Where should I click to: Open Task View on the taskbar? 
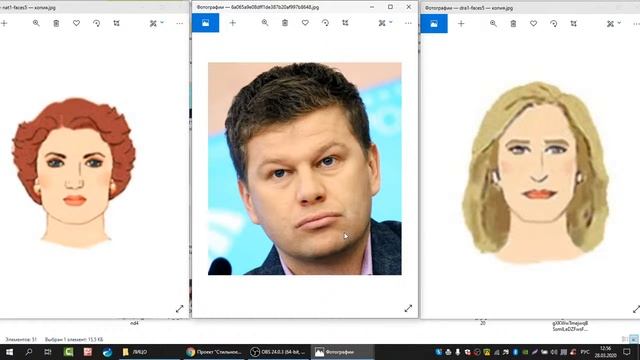click(48, 352)
